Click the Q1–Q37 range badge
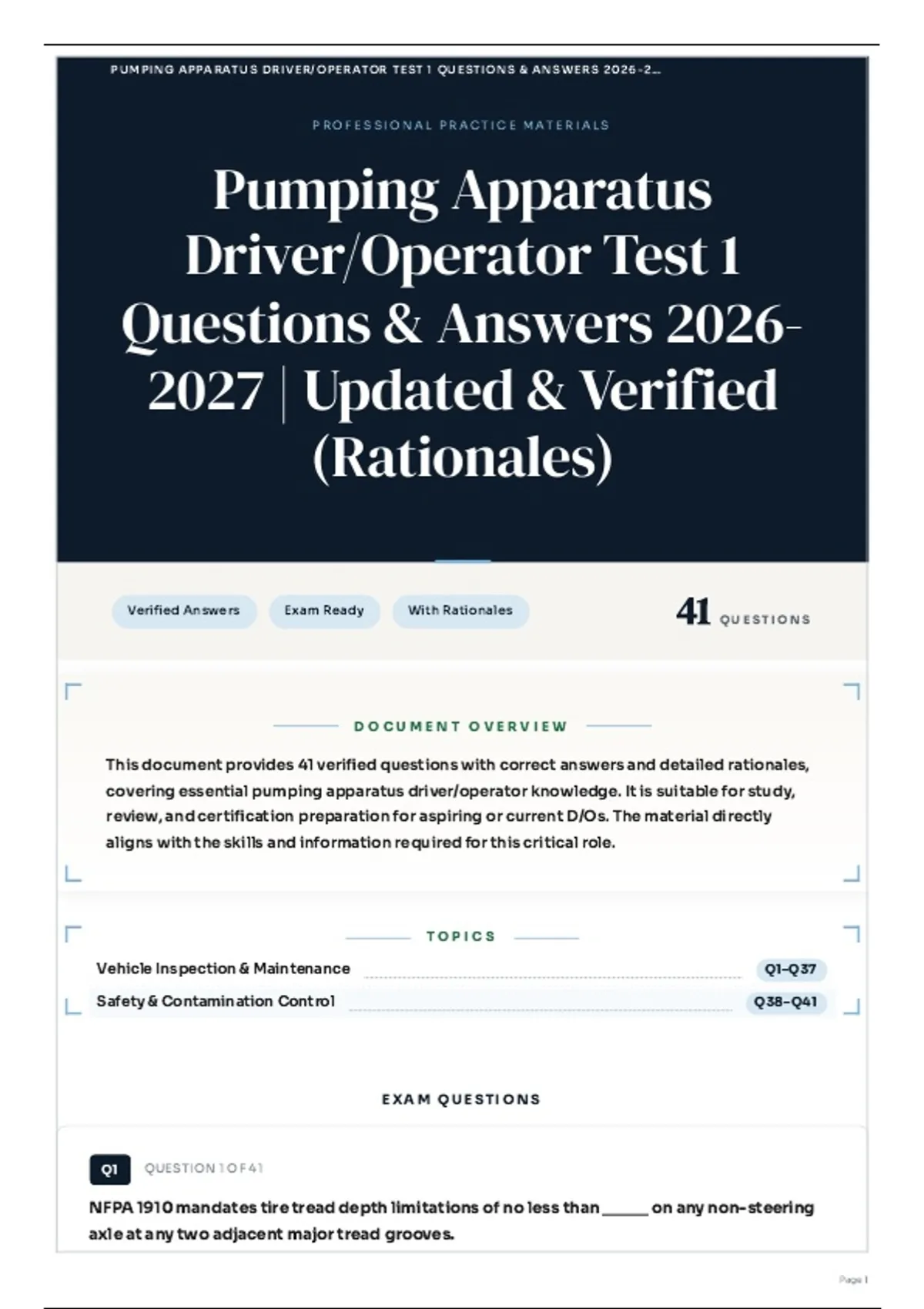This screenshot has height=1309, width=924. pyautogui.click(x=790, y=969)
